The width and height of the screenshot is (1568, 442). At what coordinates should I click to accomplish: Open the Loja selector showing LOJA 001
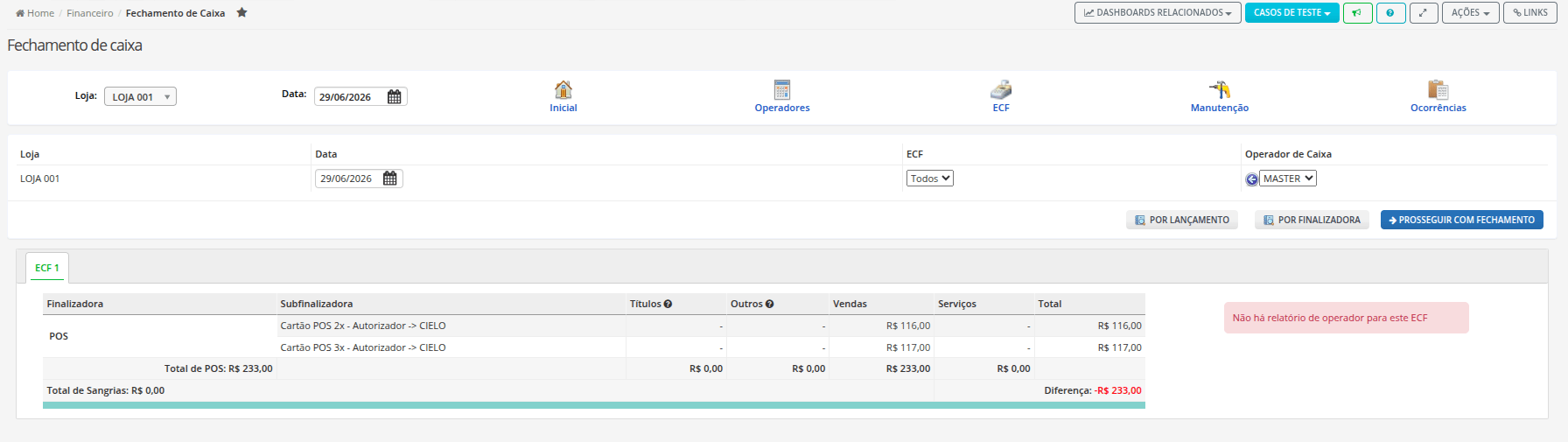point(140,96)
